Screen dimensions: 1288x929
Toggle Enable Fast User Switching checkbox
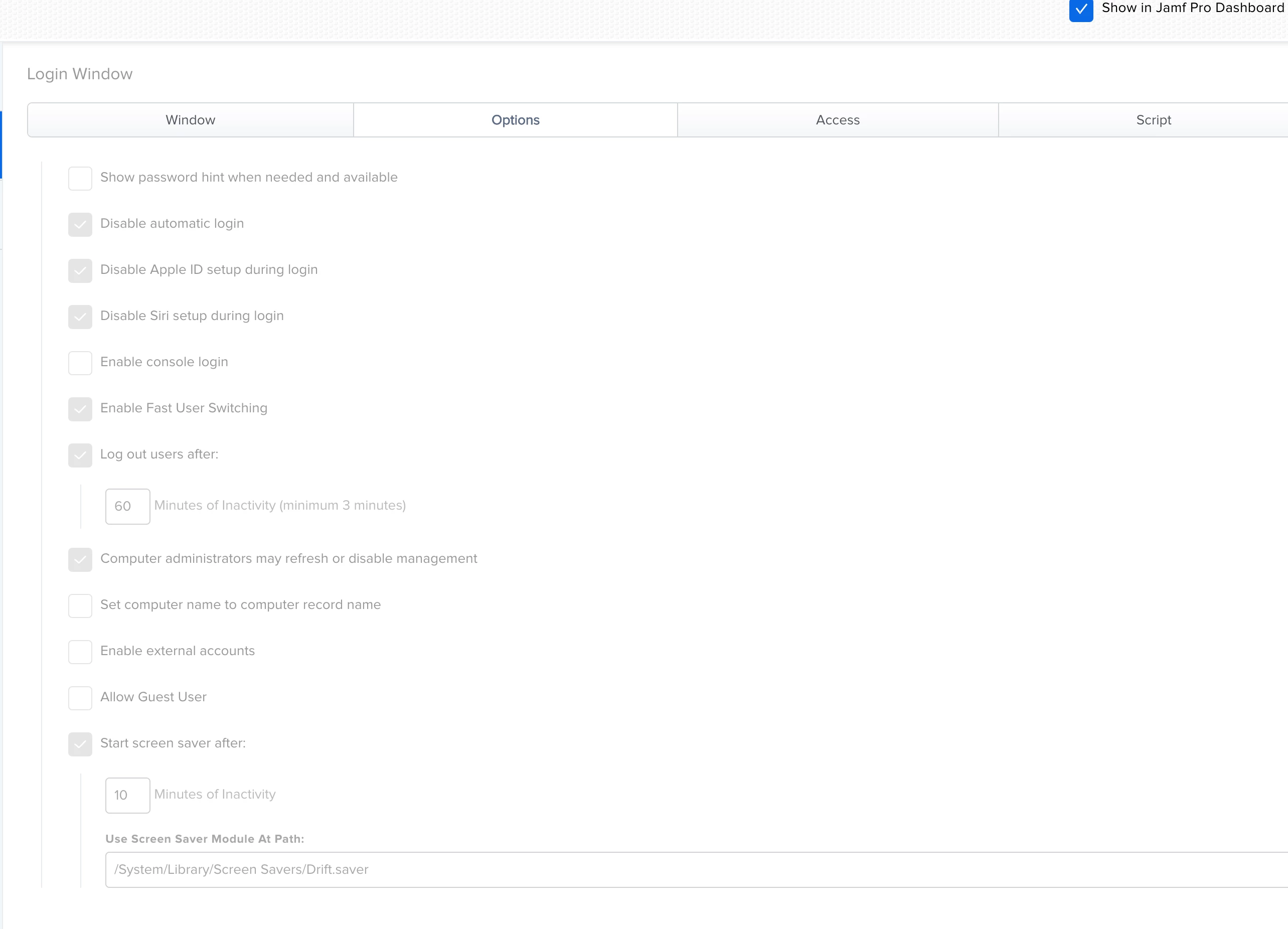tap(80, 409)
